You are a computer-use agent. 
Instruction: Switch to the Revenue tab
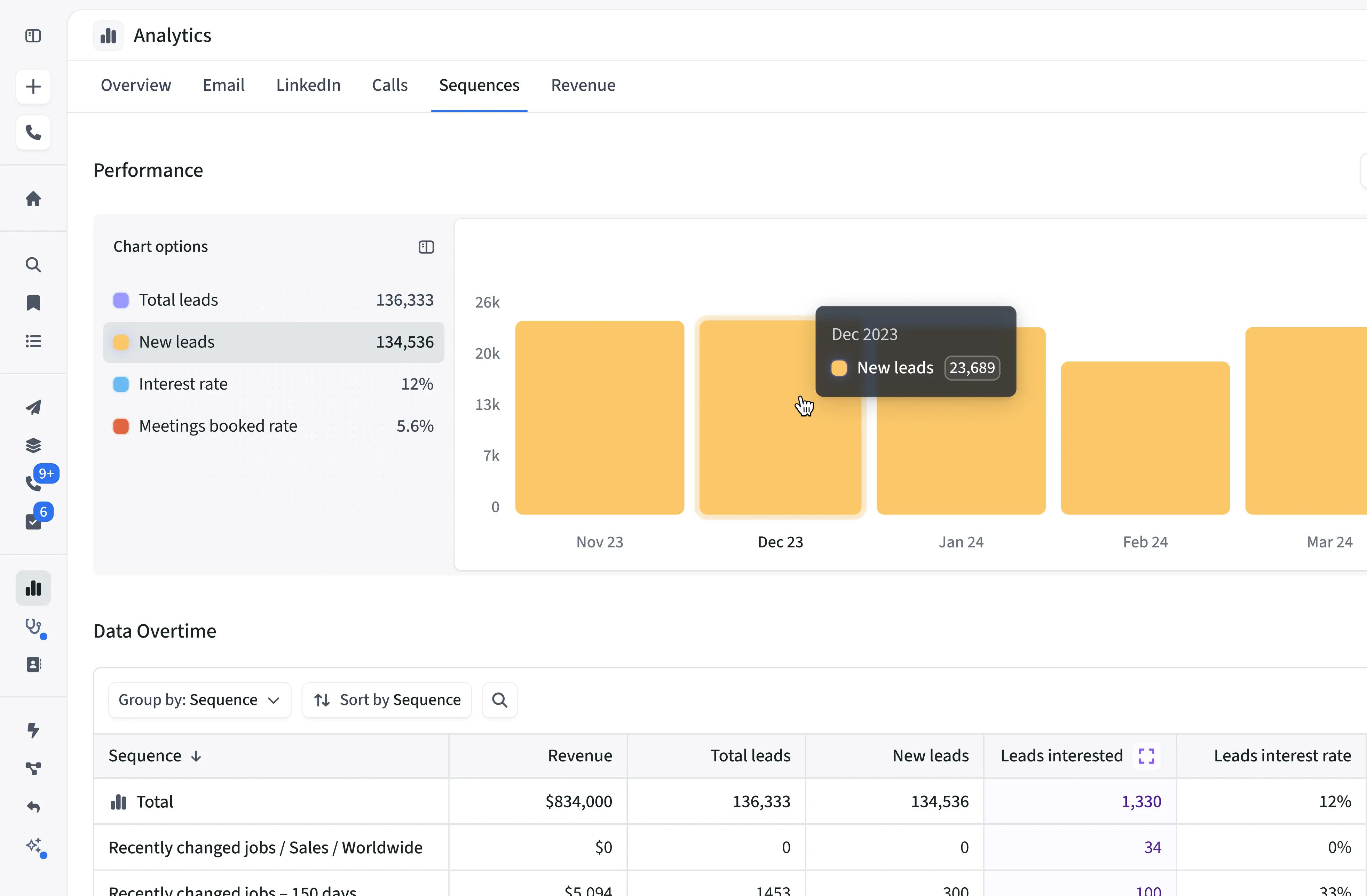pyautogui.click(x=583, y=85)
